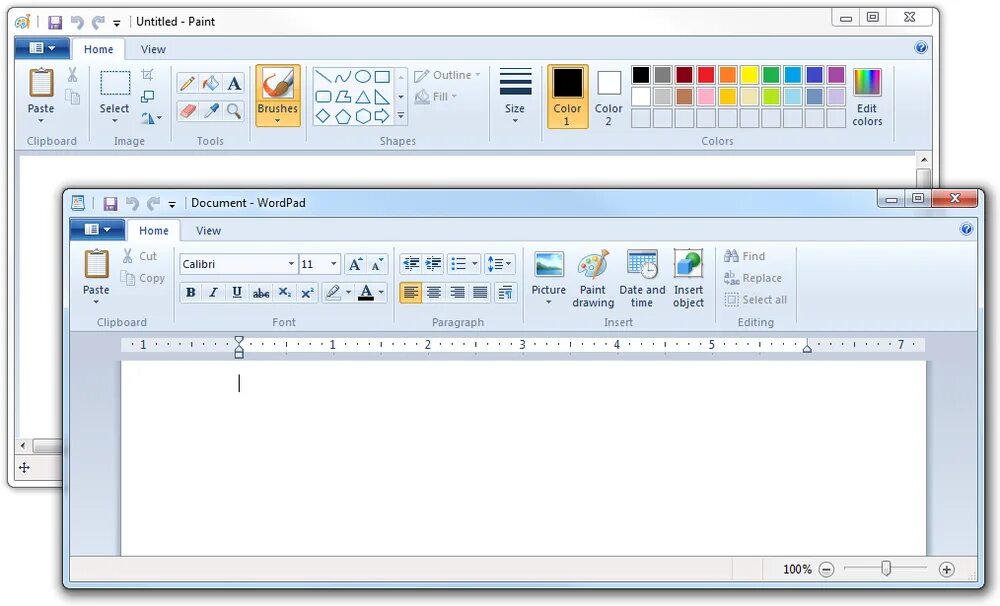The height and width of the screenshot is (606, 1000).
Task: Toggle Strikethrough in WordPad
Action: [261, 293]
